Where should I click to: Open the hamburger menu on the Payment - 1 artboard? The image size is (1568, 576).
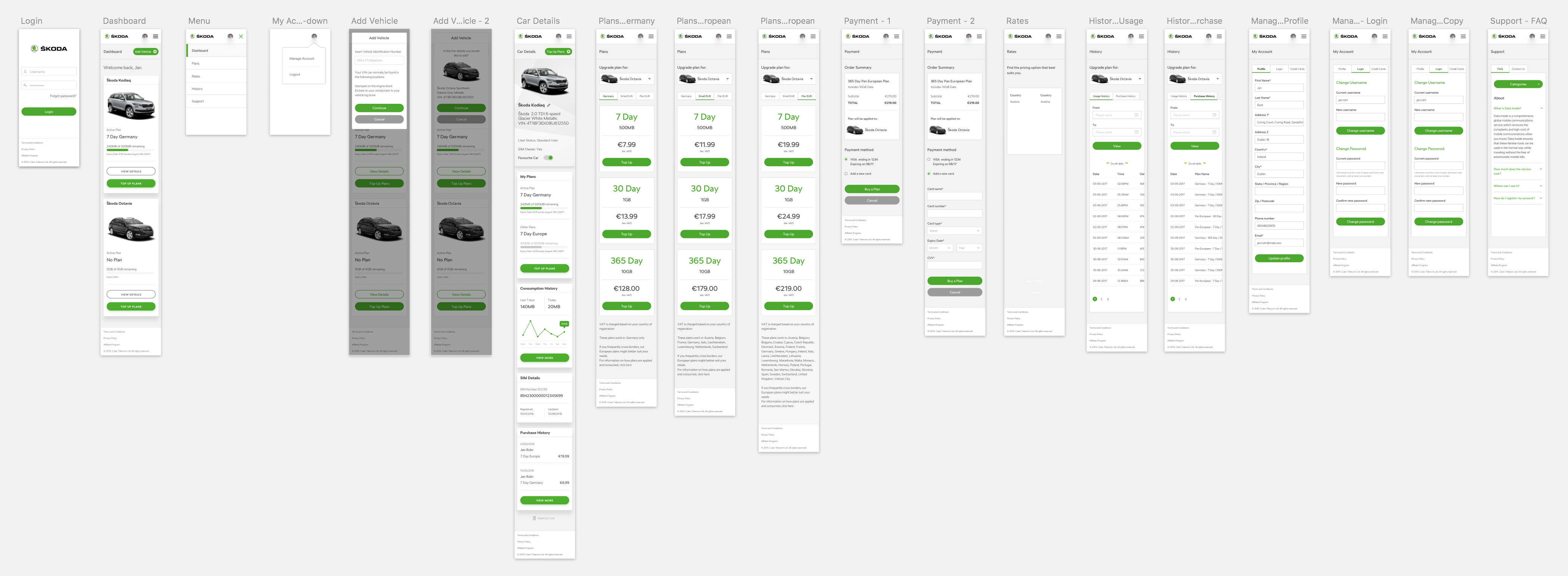[897, 37]
